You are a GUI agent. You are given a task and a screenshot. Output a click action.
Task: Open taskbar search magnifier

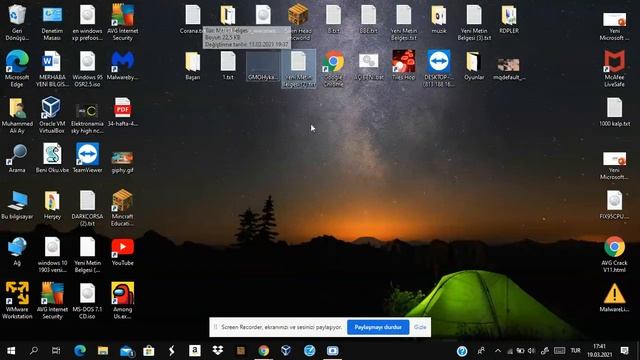34,351
